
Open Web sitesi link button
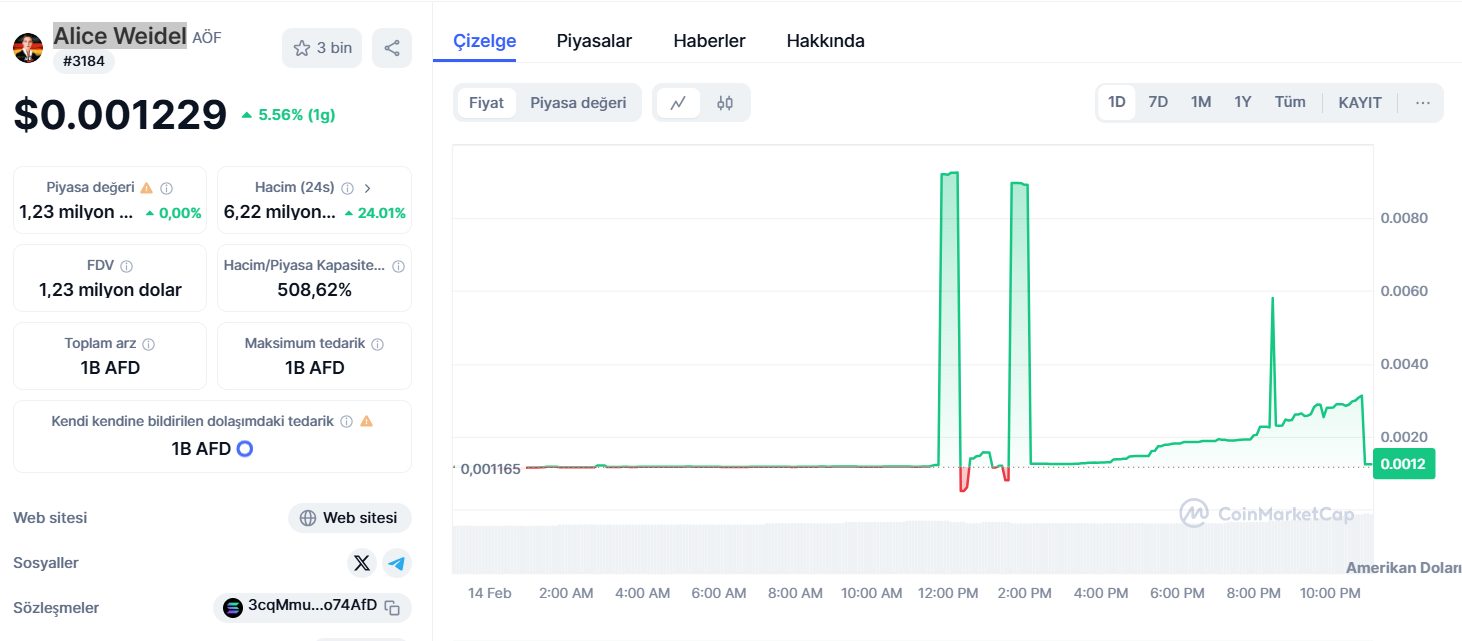click(x=350, y=518)
